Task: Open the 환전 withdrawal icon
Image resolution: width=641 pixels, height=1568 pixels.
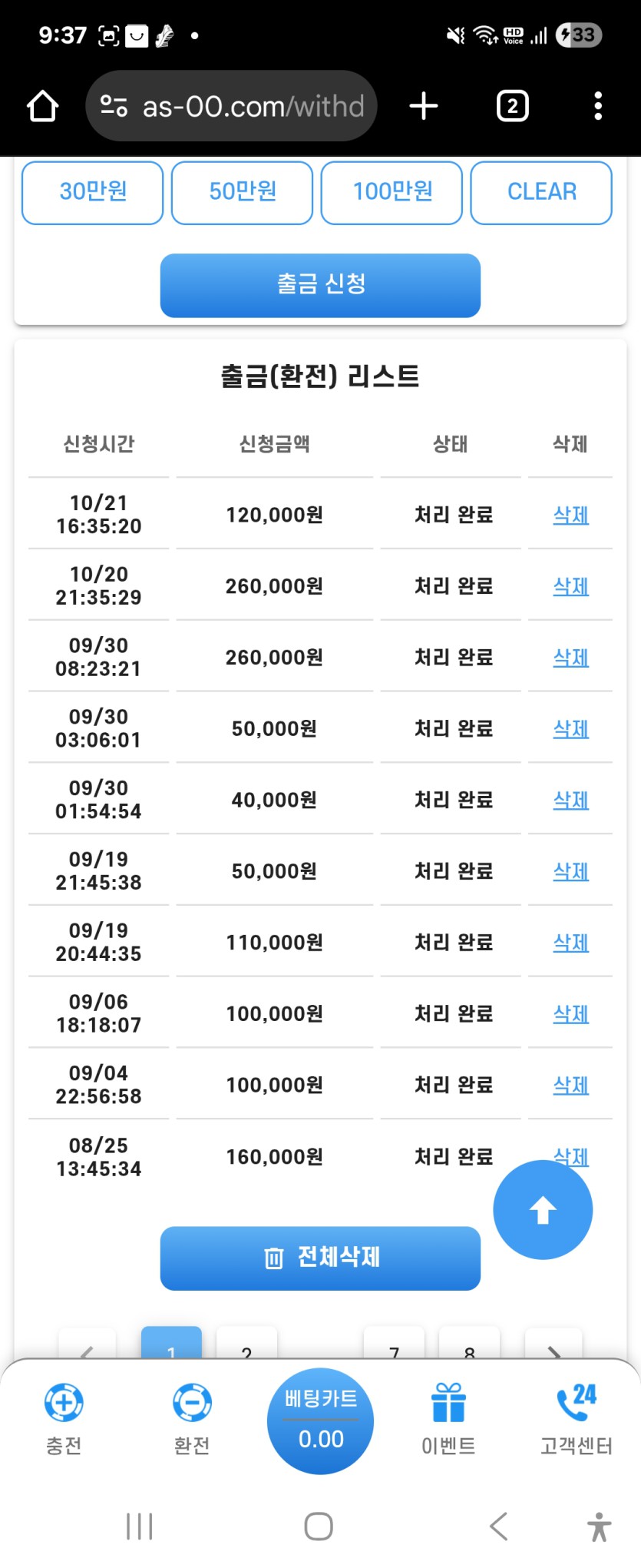Action: [192, 1404]
